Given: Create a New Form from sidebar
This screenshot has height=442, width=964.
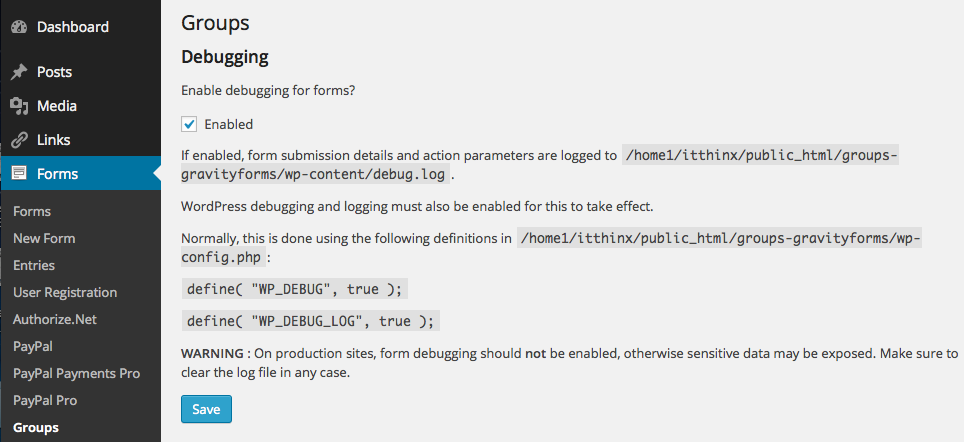Looking at the screenshot, I should 44,239.
